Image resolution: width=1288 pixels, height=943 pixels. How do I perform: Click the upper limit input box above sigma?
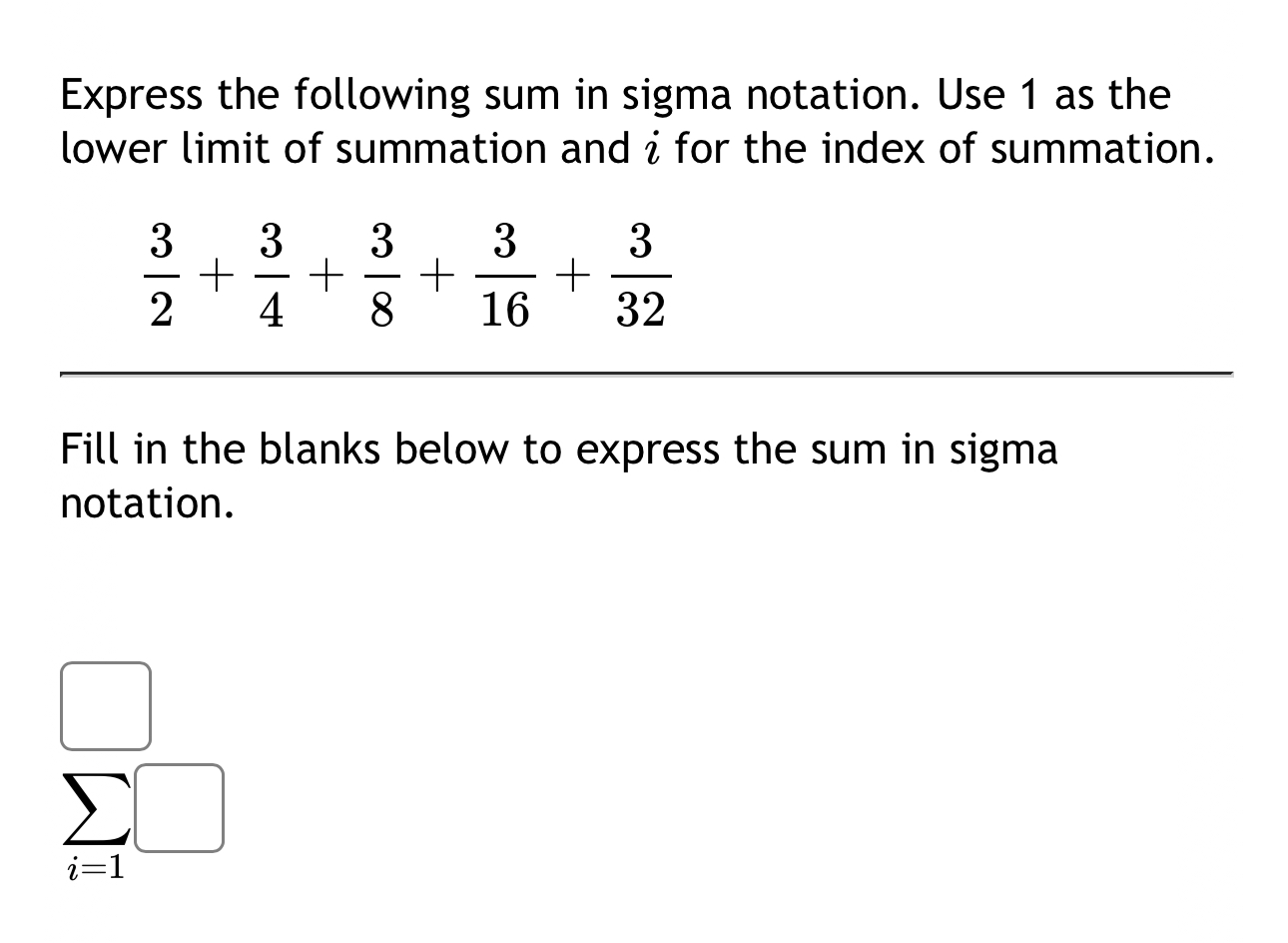click(x=105, y=705)
